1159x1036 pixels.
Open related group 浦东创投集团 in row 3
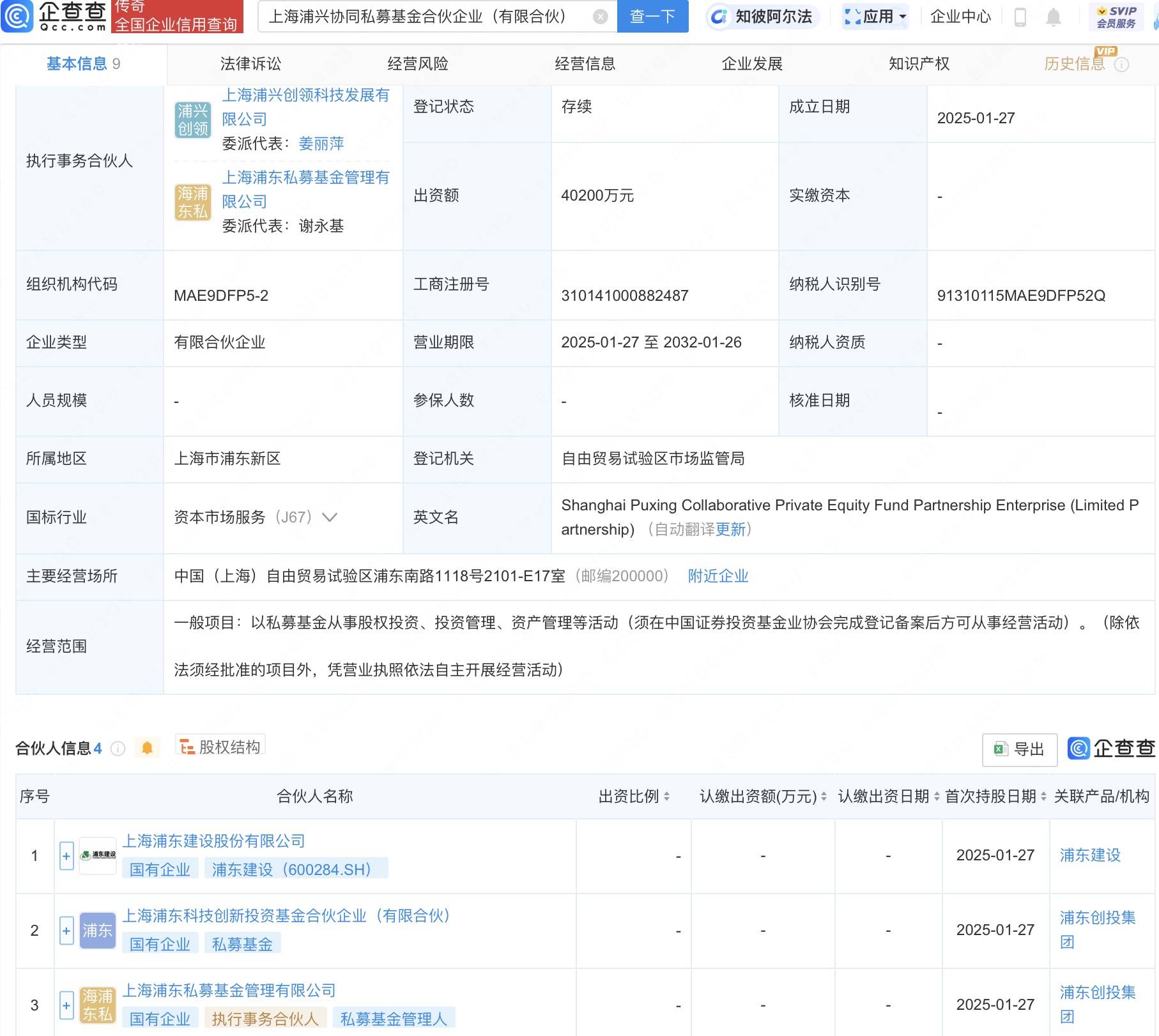(x=1098, y=1005)
